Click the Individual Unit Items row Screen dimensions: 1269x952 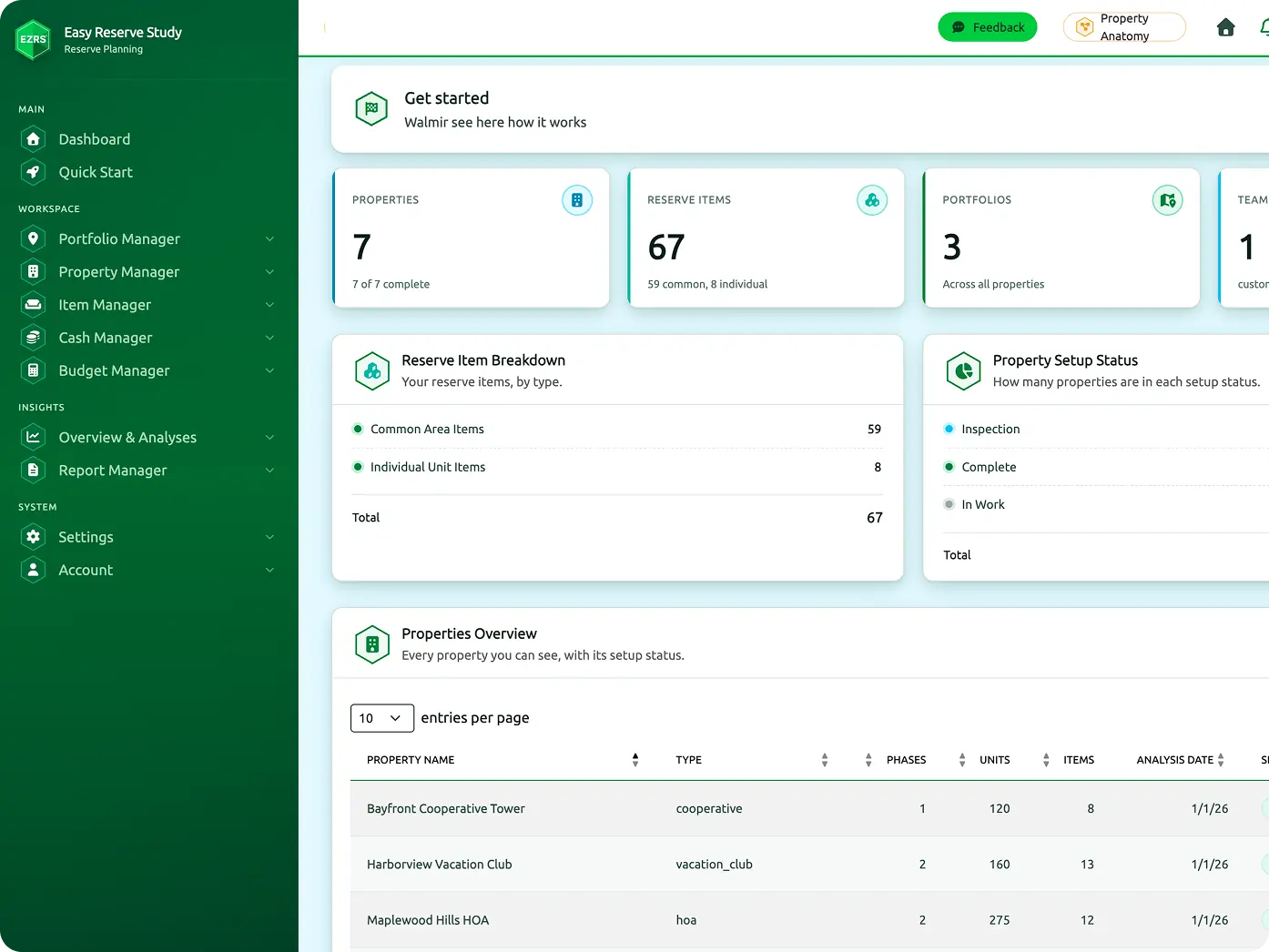[x=617, y=467]
